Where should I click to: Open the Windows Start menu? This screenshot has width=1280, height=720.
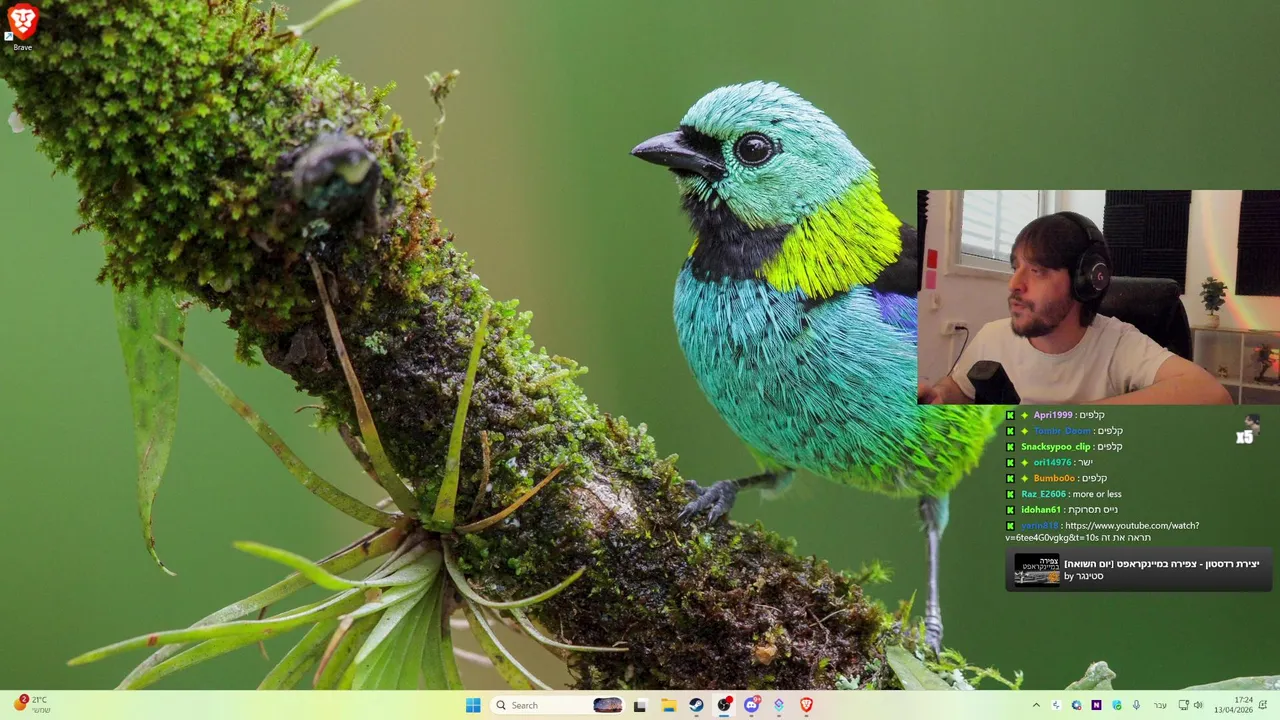(473, 705)
